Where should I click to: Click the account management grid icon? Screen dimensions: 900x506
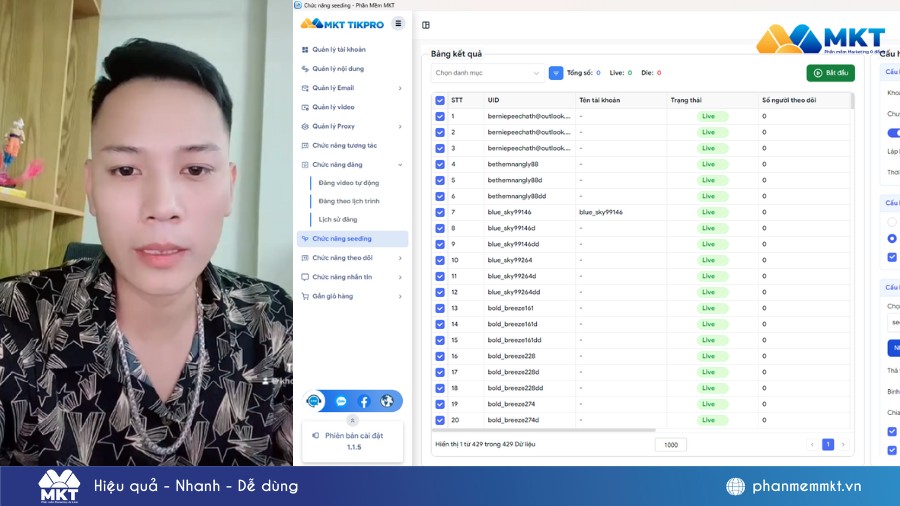305,50
